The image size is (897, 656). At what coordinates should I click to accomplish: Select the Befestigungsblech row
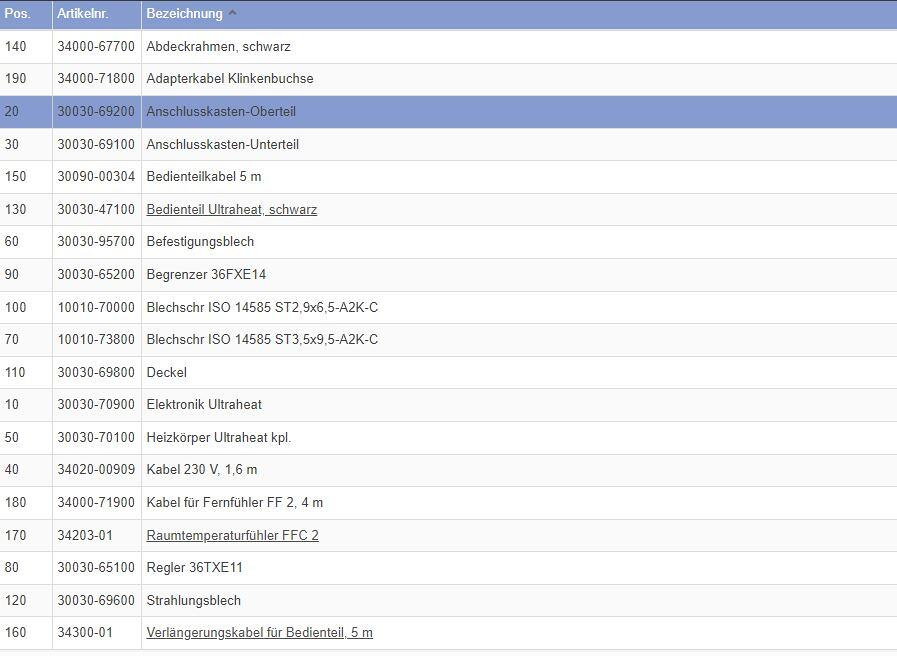coord(200,242)
